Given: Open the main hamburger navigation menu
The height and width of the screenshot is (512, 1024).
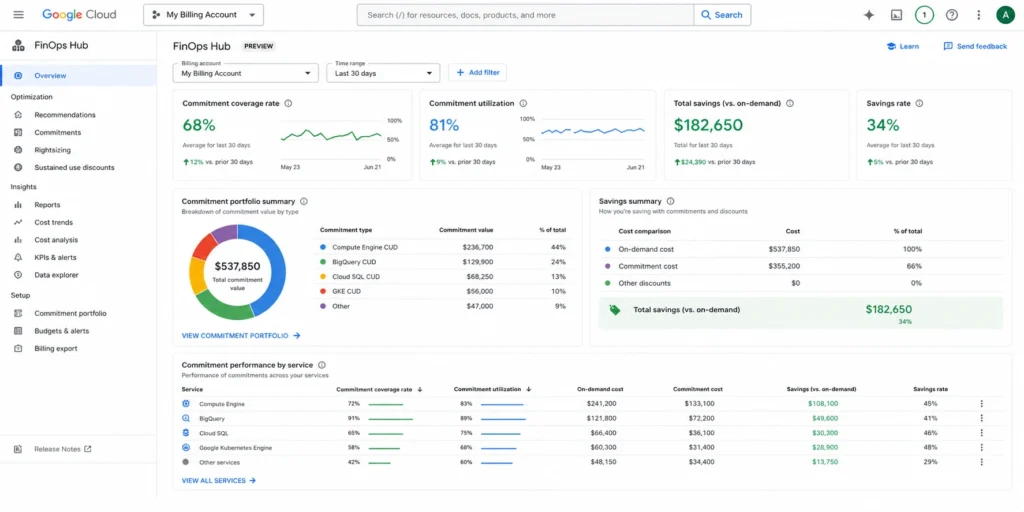Looking at the screenshot, I should tap(18, 14).
